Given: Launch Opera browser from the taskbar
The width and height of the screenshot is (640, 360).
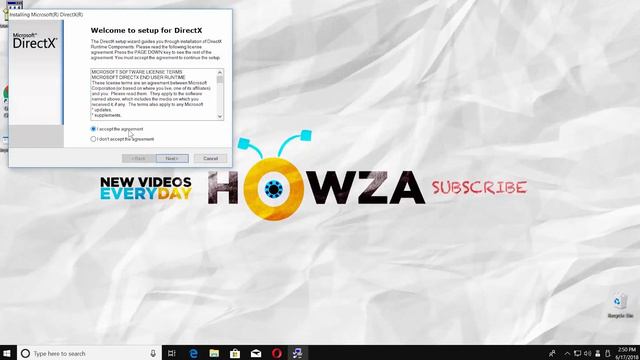Looking at the screenshot, I should pyautogui.click(x=277, y=353).
